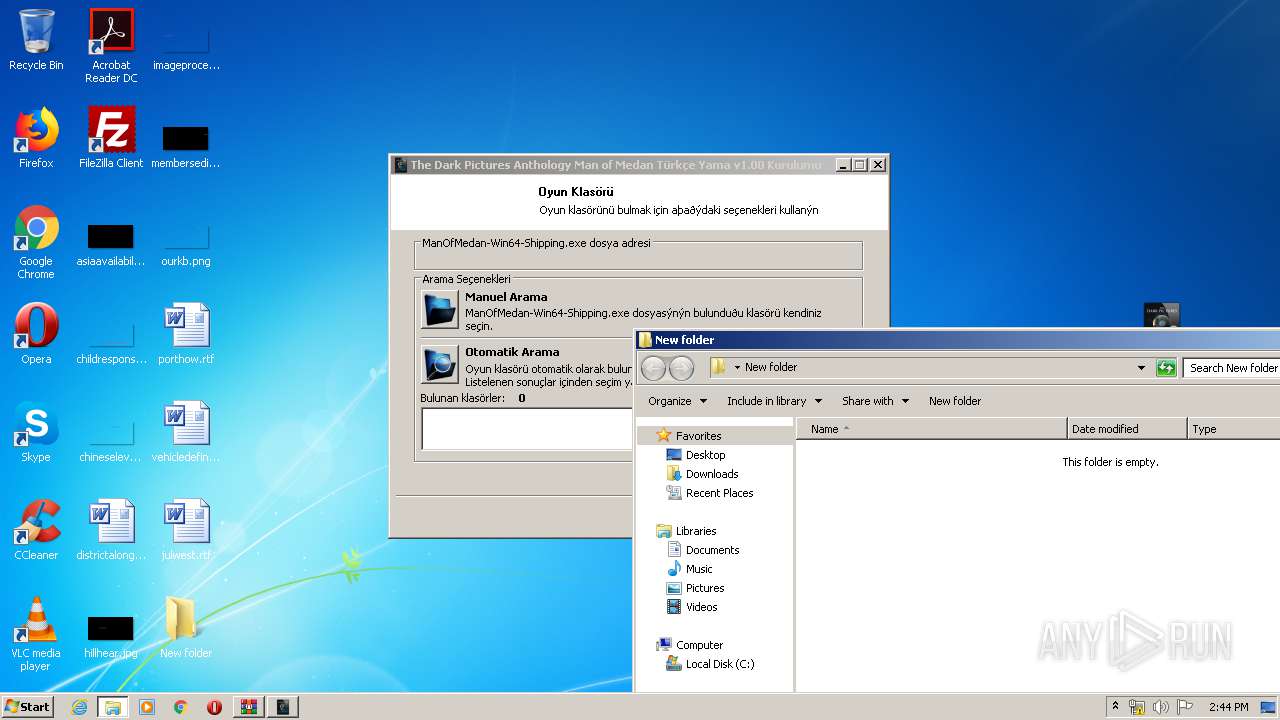Open Recycle Bin on the desktop
Viewport: 1280px width, 720px height.
[36, 40]
